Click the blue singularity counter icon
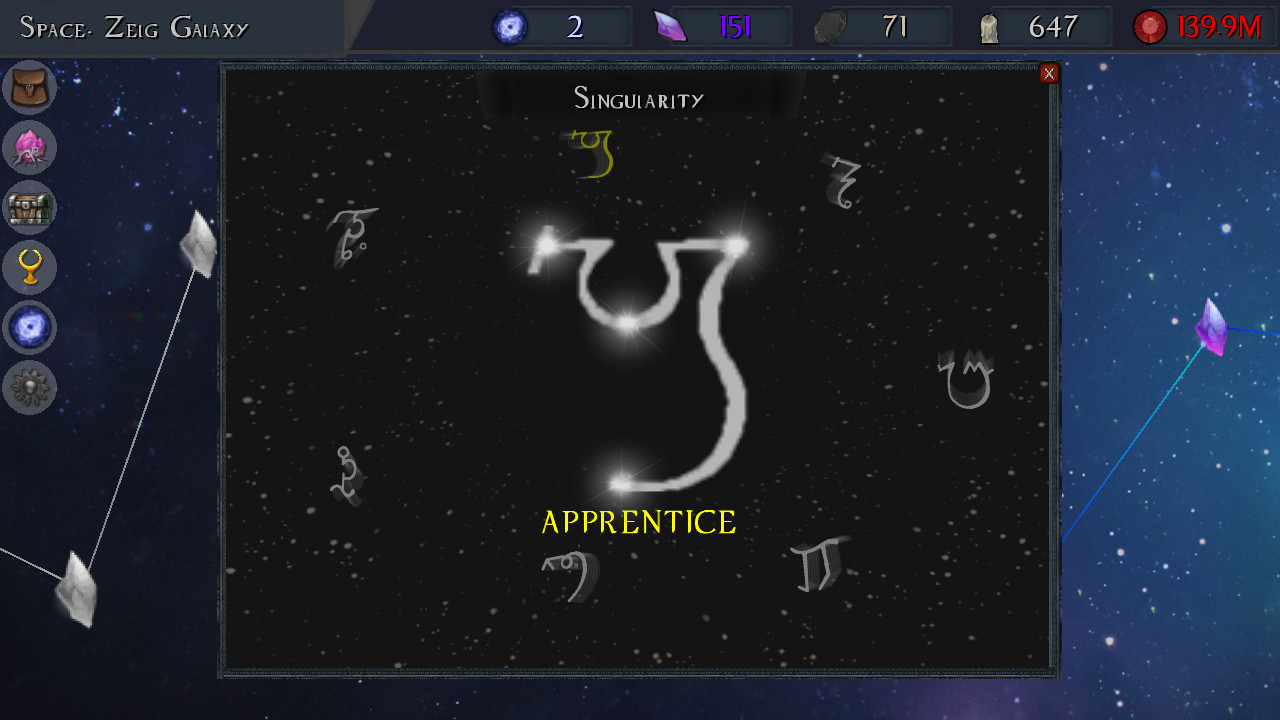The height and width of the screenshot is (720, 1280). pos(510,26)
